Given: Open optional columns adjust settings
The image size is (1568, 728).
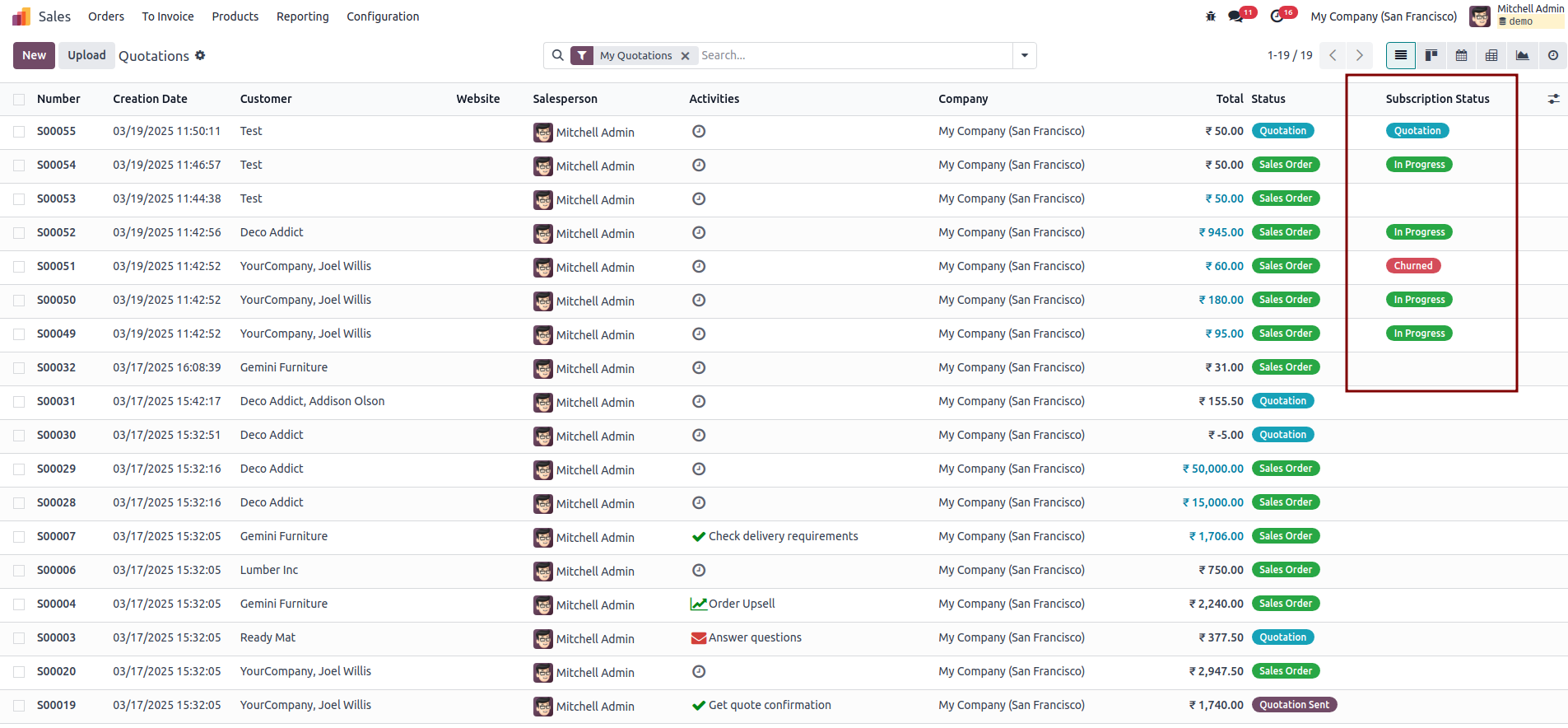Looking at the screenshot, I should coord(1553,99).
